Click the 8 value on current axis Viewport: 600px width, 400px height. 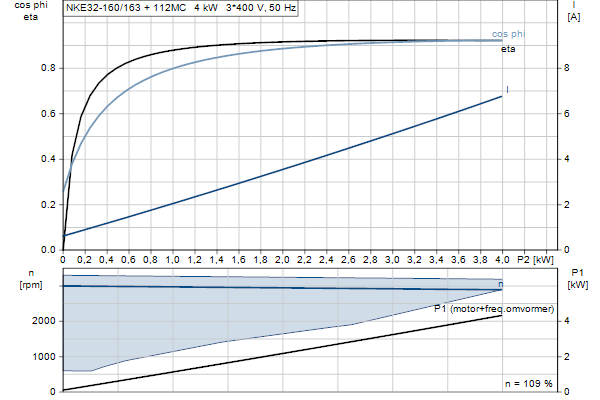pos(567,68)
